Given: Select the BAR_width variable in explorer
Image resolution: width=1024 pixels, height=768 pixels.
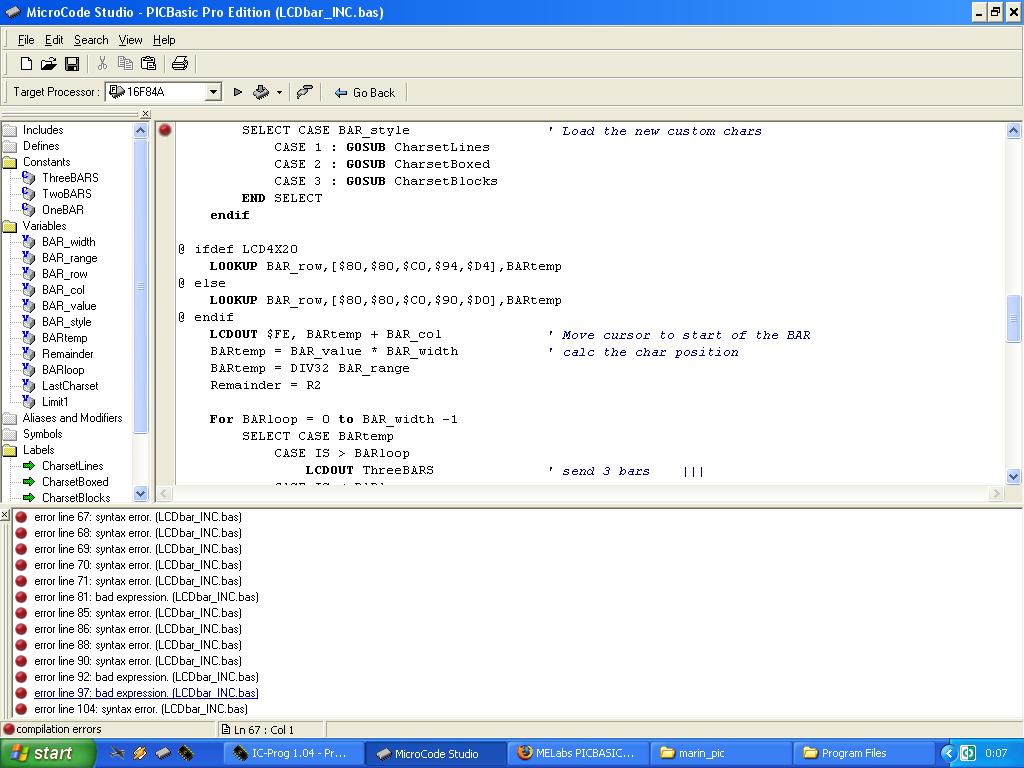Looking at the screenshot, I should coord(68,242).
